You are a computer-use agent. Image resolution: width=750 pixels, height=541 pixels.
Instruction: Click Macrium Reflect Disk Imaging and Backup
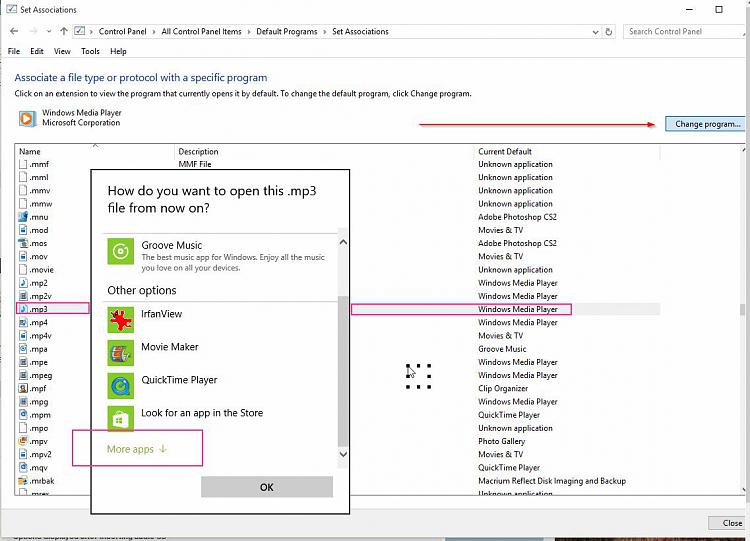click(x=552, y=481)
